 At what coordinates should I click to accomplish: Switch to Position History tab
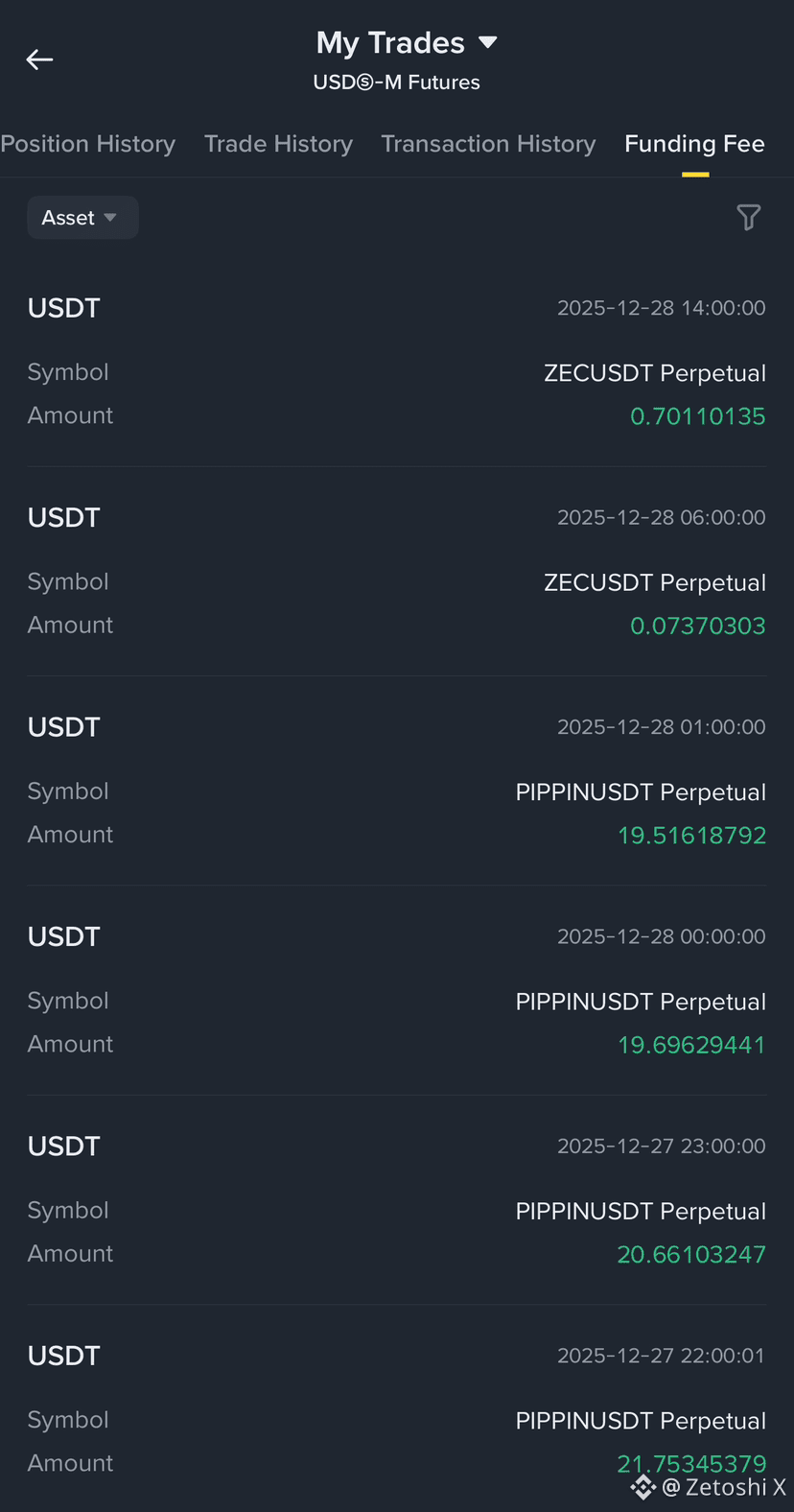coord(88,144)
